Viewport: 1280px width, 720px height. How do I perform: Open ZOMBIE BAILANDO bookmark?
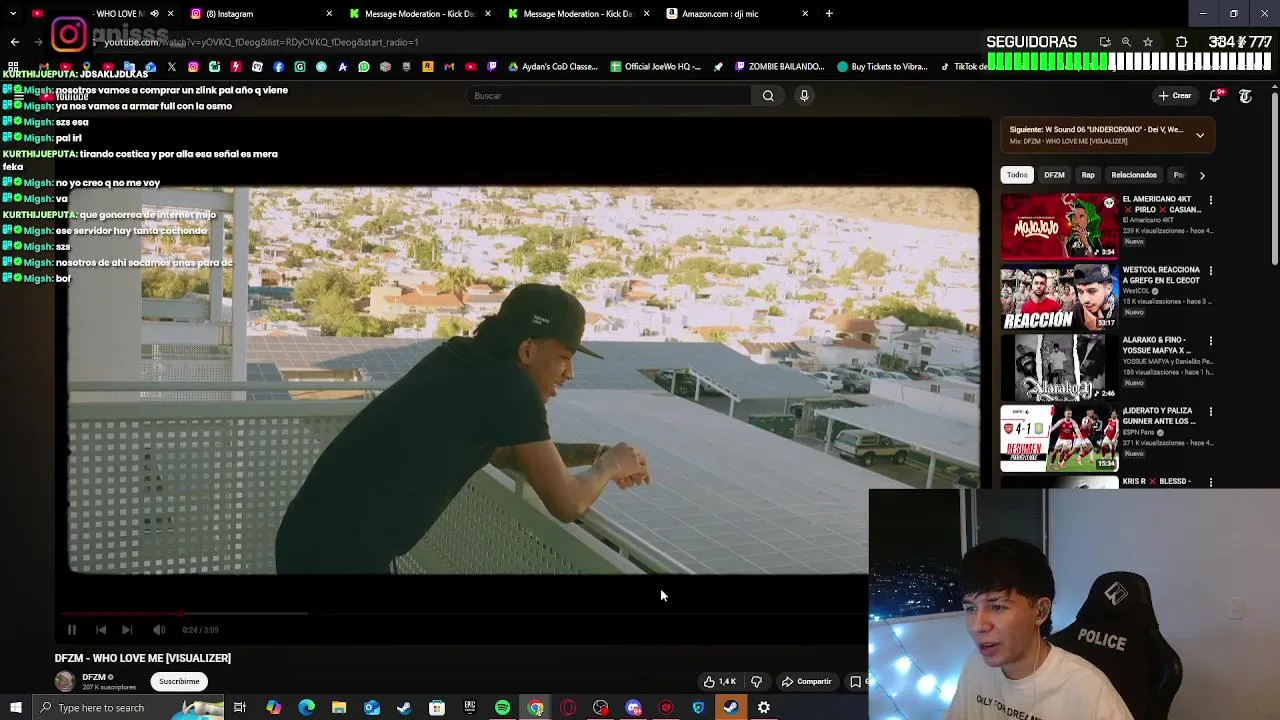tap(779, 67)
